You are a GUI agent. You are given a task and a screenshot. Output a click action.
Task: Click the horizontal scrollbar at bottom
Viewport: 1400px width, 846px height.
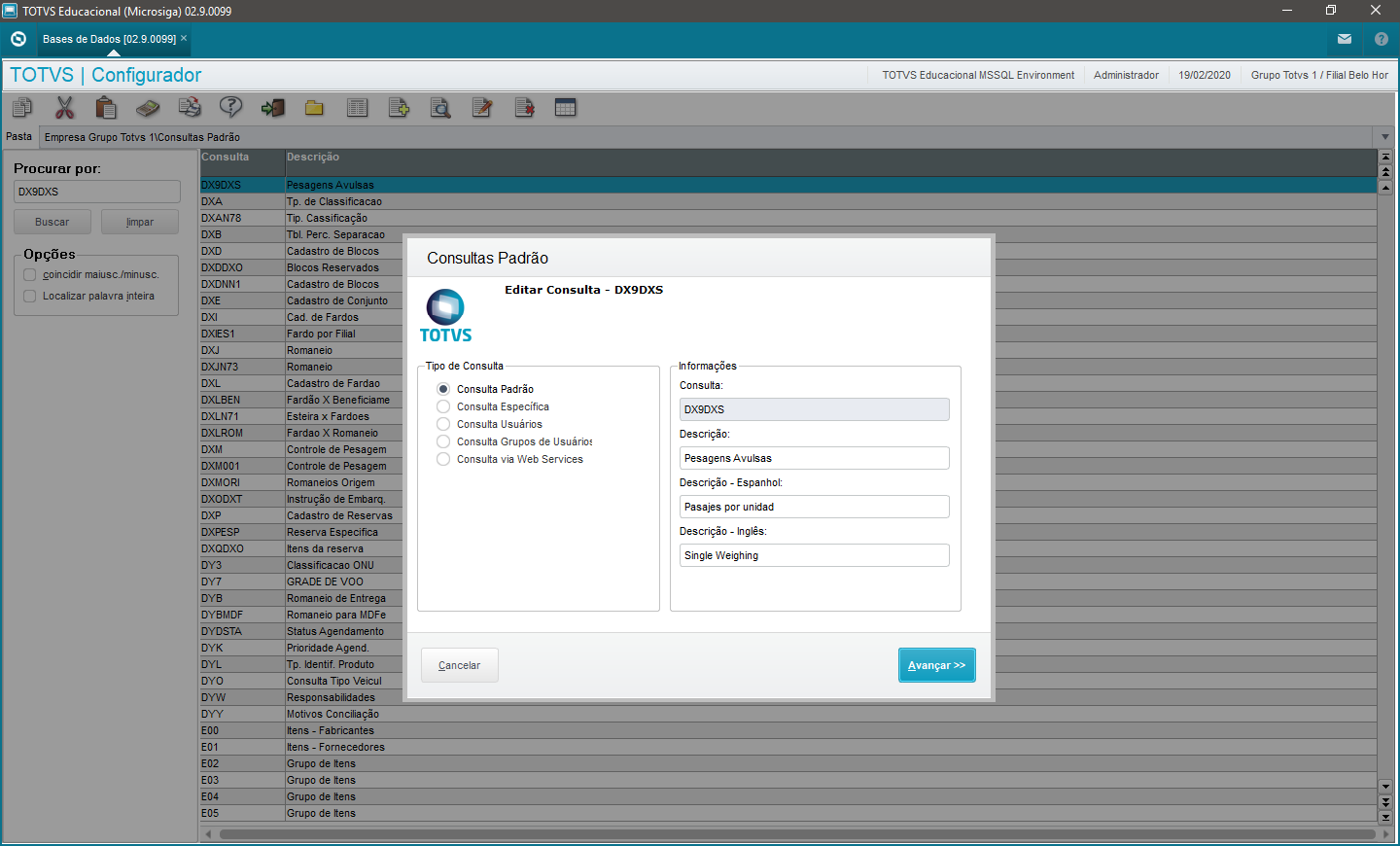[x=797, y=834]
